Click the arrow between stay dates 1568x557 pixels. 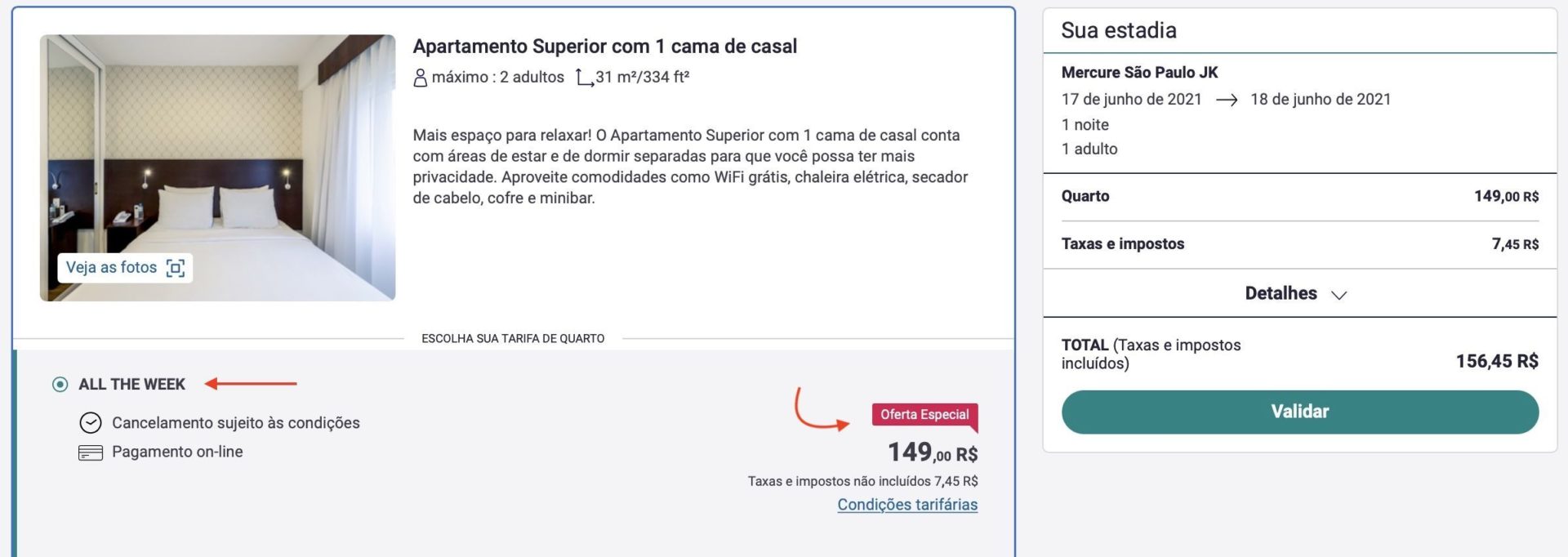pos(1227,100)
